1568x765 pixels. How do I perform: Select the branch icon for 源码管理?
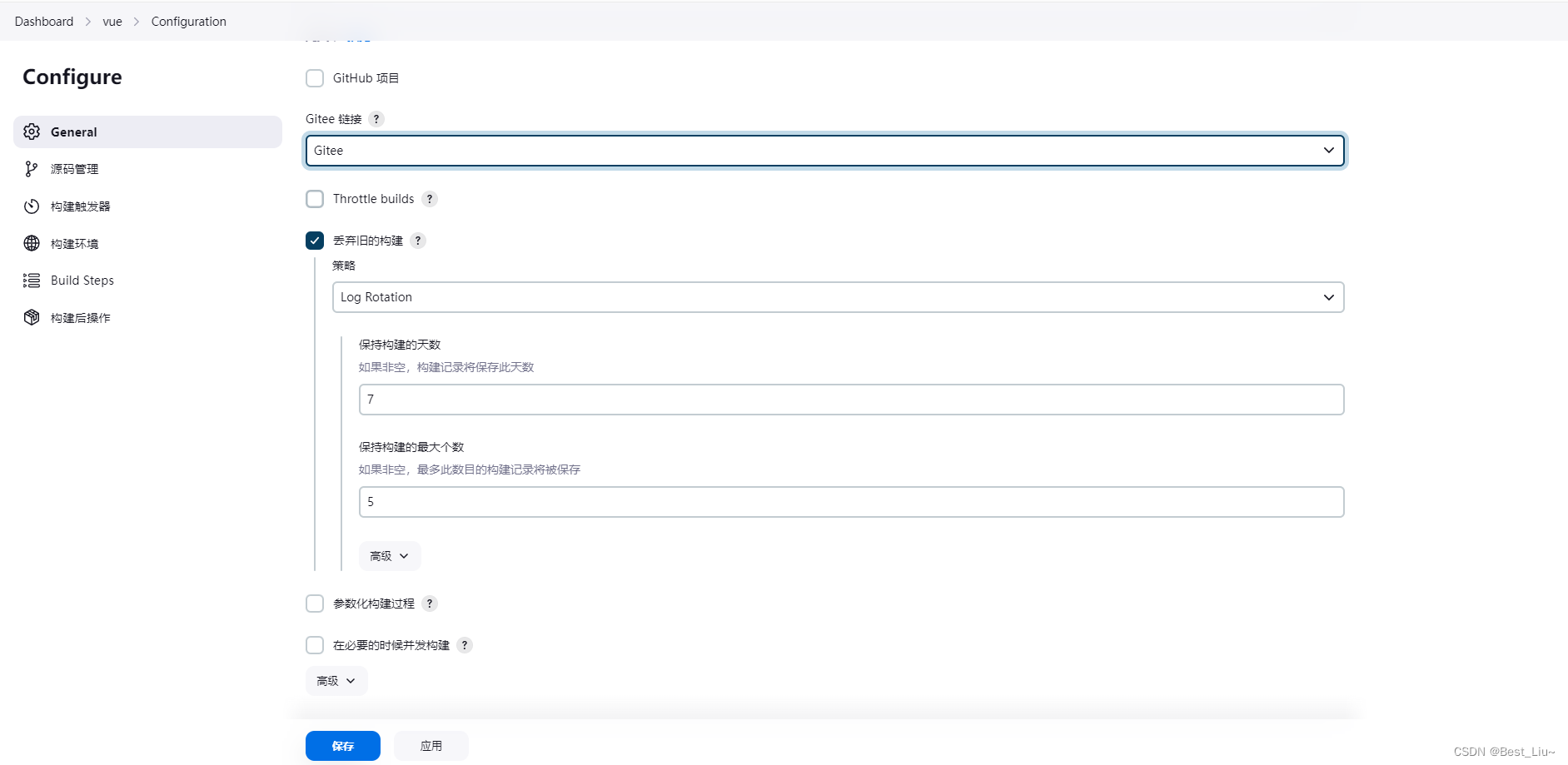pos(31,168)
